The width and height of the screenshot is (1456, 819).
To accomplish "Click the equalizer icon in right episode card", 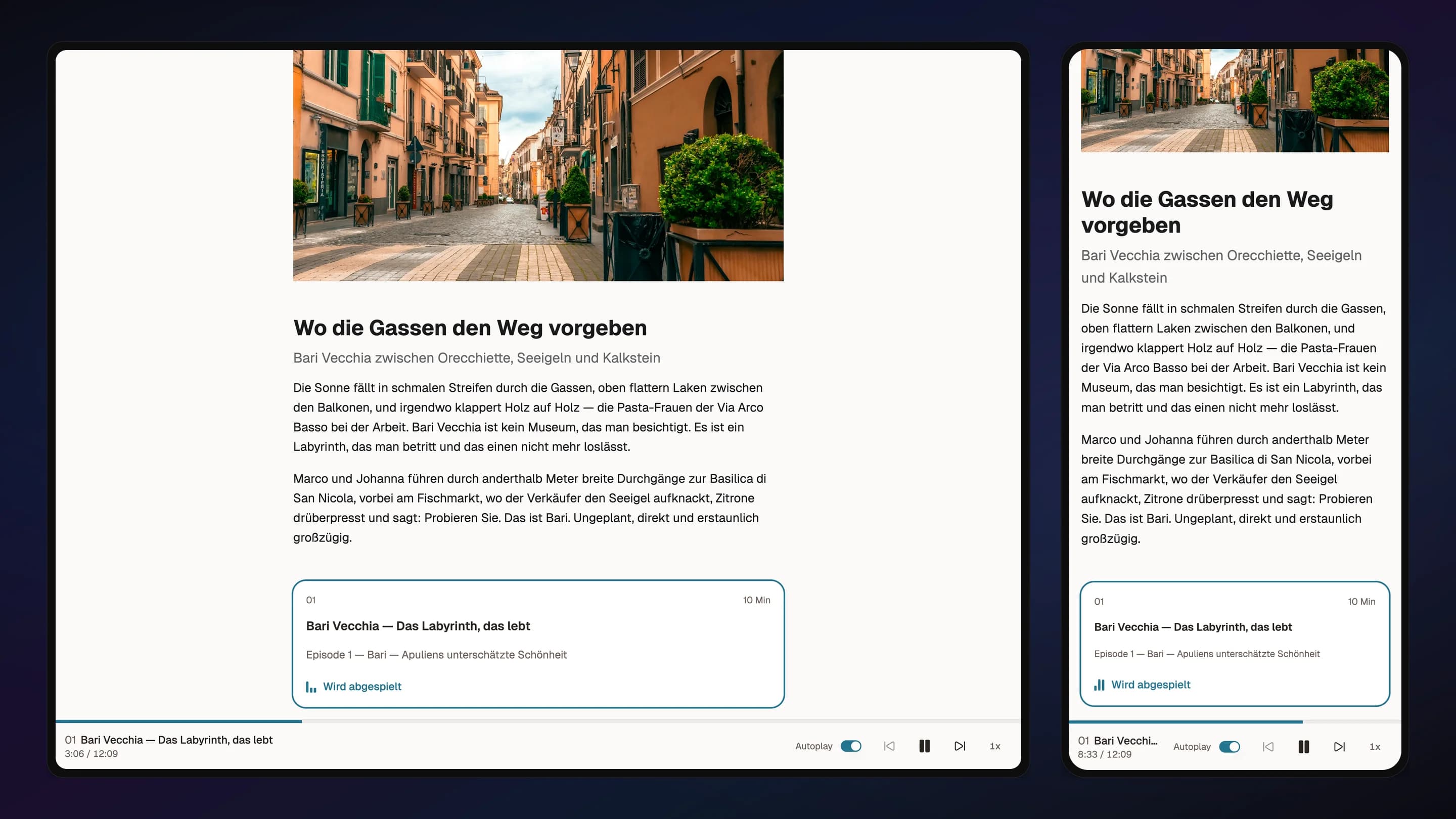I will coord(1099,685).
